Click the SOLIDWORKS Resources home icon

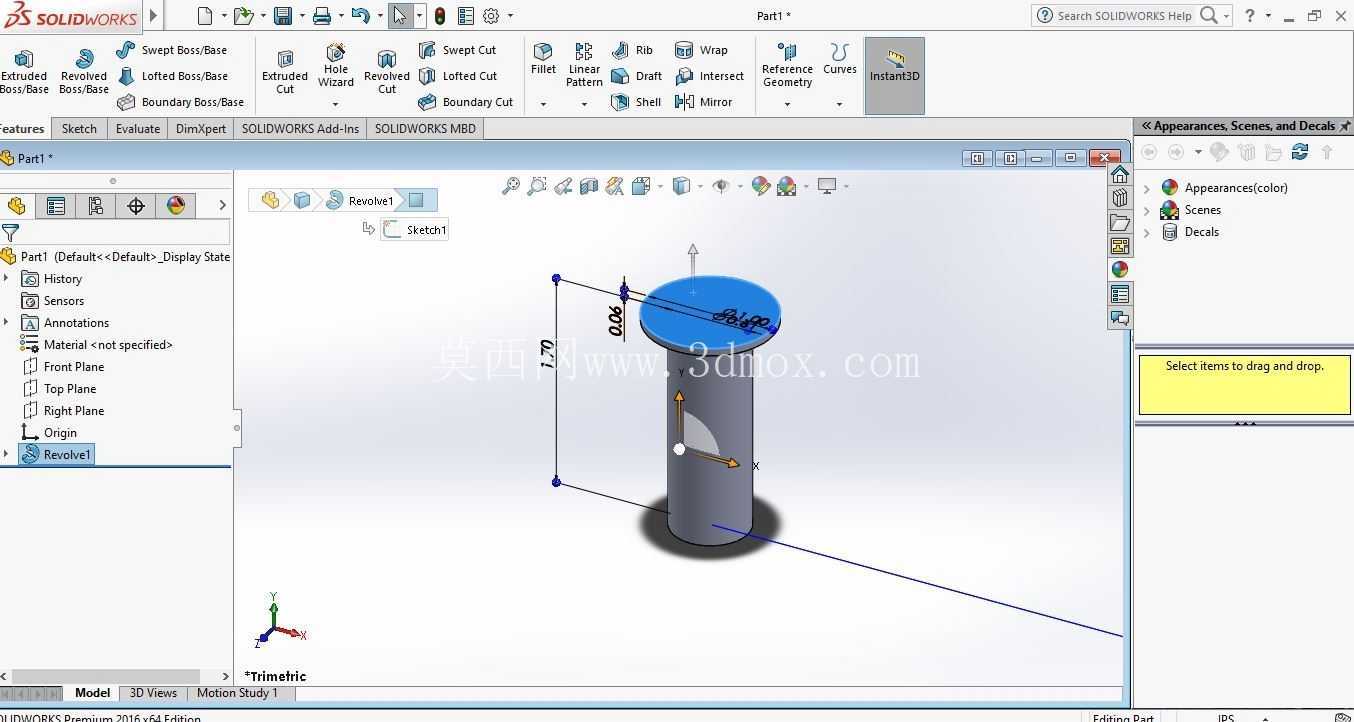point(1119,173)
